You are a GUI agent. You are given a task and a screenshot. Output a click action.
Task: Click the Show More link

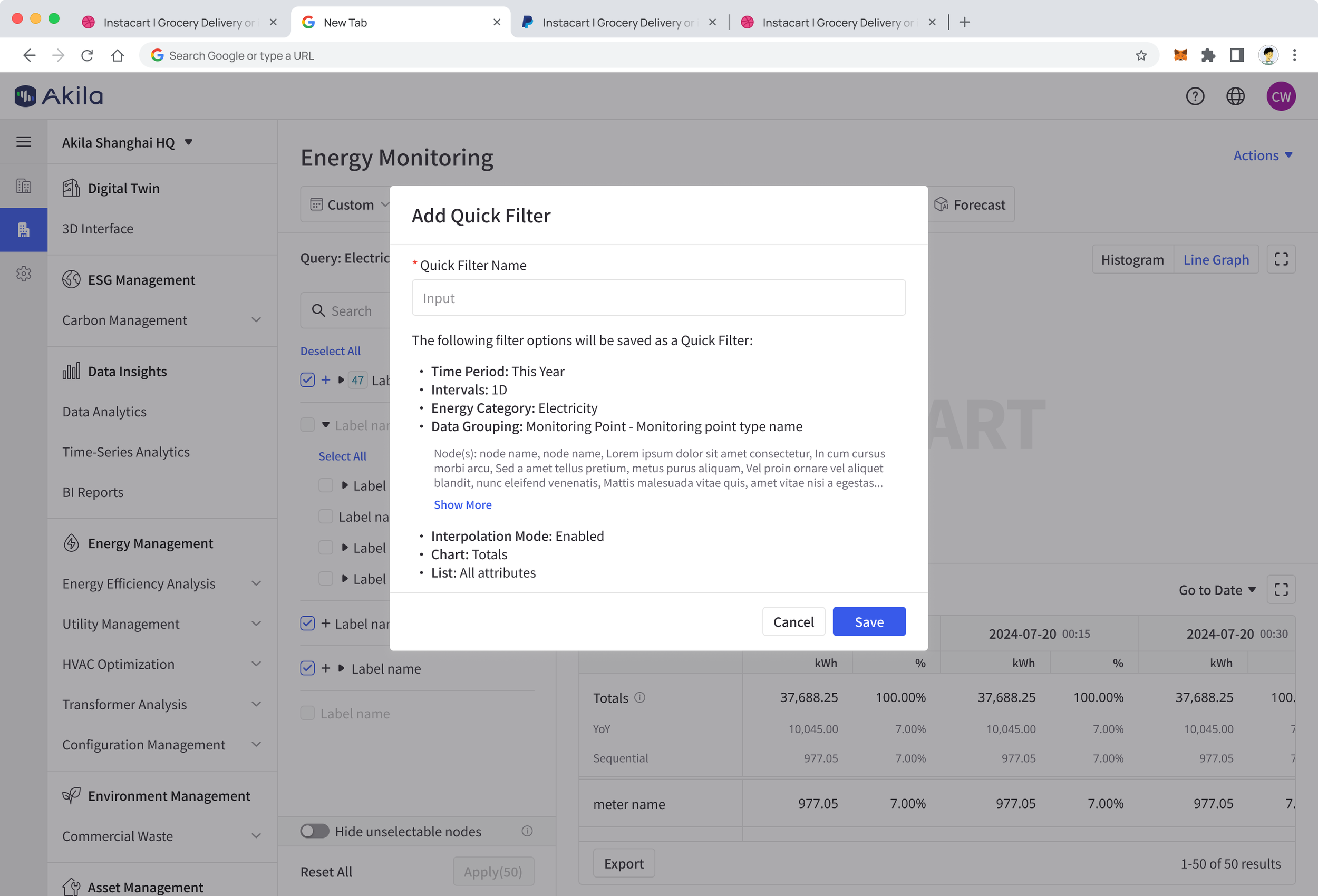463,505
